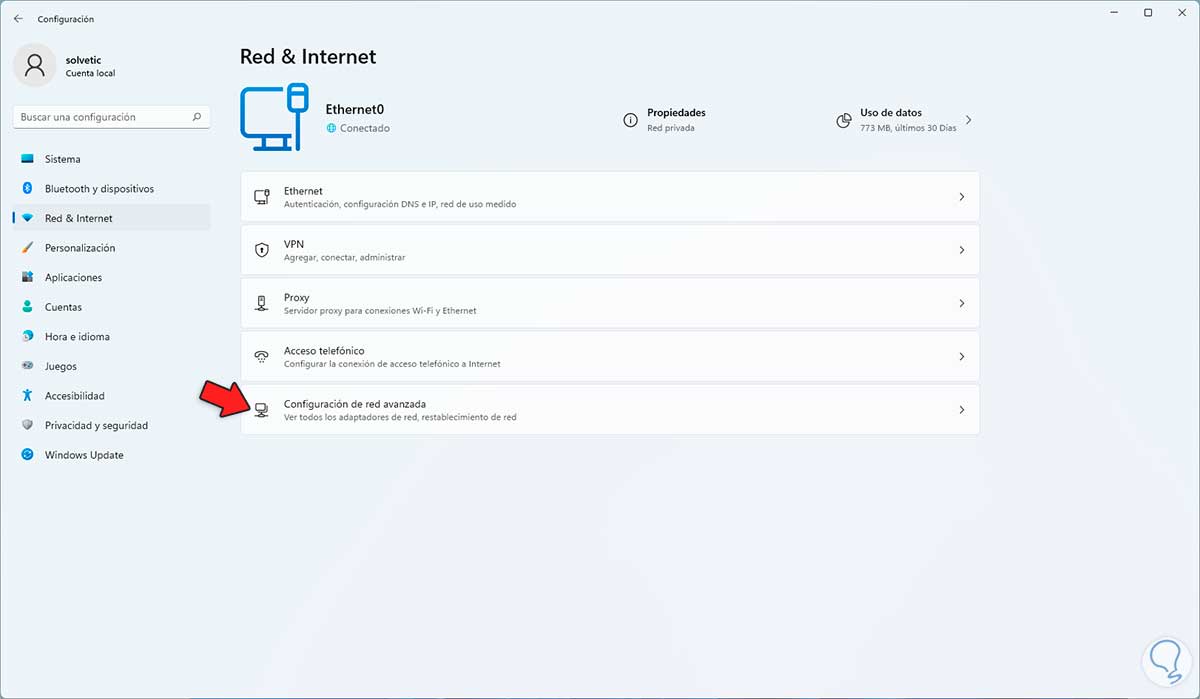Click the Hora e idioma globe icon
This screenshot has height=699, width=1200.
pos(27,337)
